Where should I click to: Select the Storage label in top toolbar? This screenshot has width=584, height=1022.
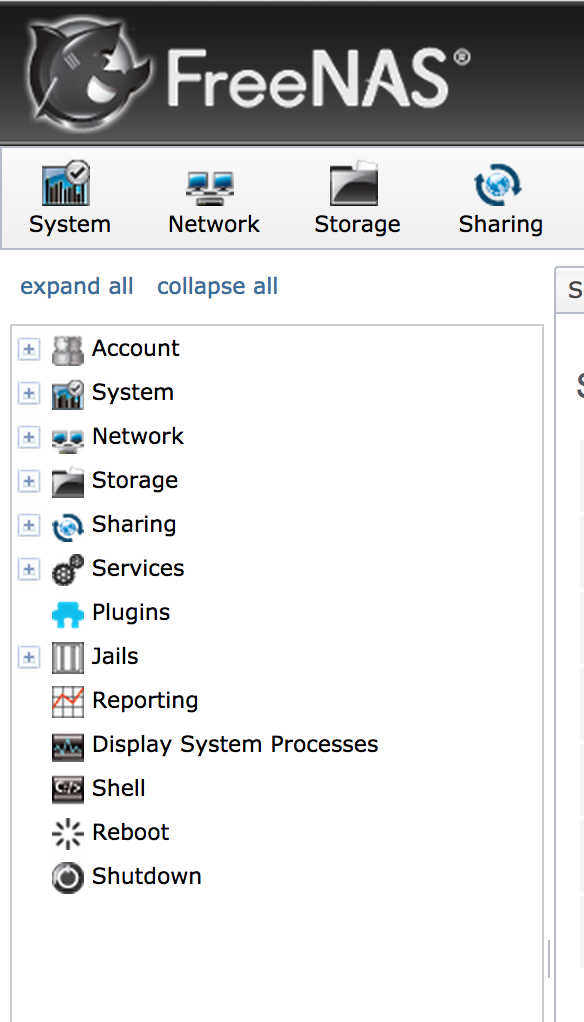[357, 224]
